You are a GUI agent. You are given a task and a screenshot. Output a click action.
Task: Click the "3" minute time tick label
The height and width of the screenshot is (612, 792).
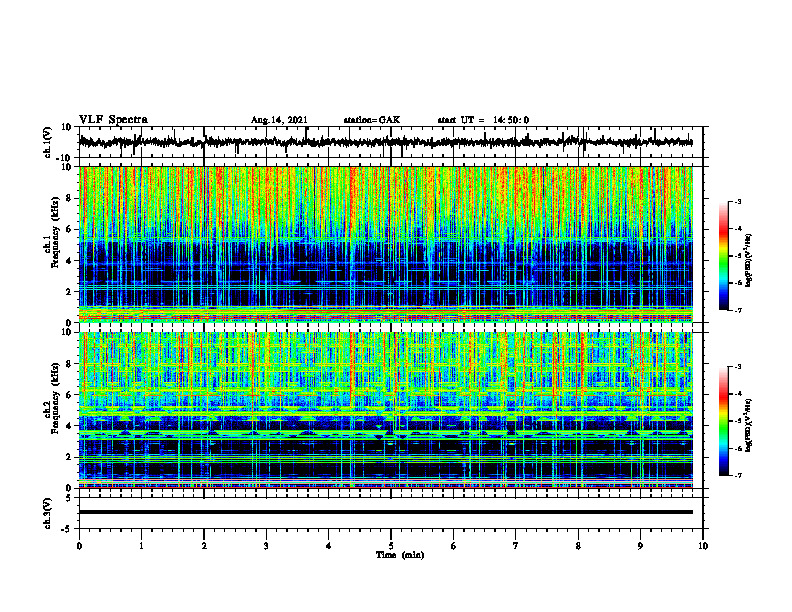[x=266, y=546]
